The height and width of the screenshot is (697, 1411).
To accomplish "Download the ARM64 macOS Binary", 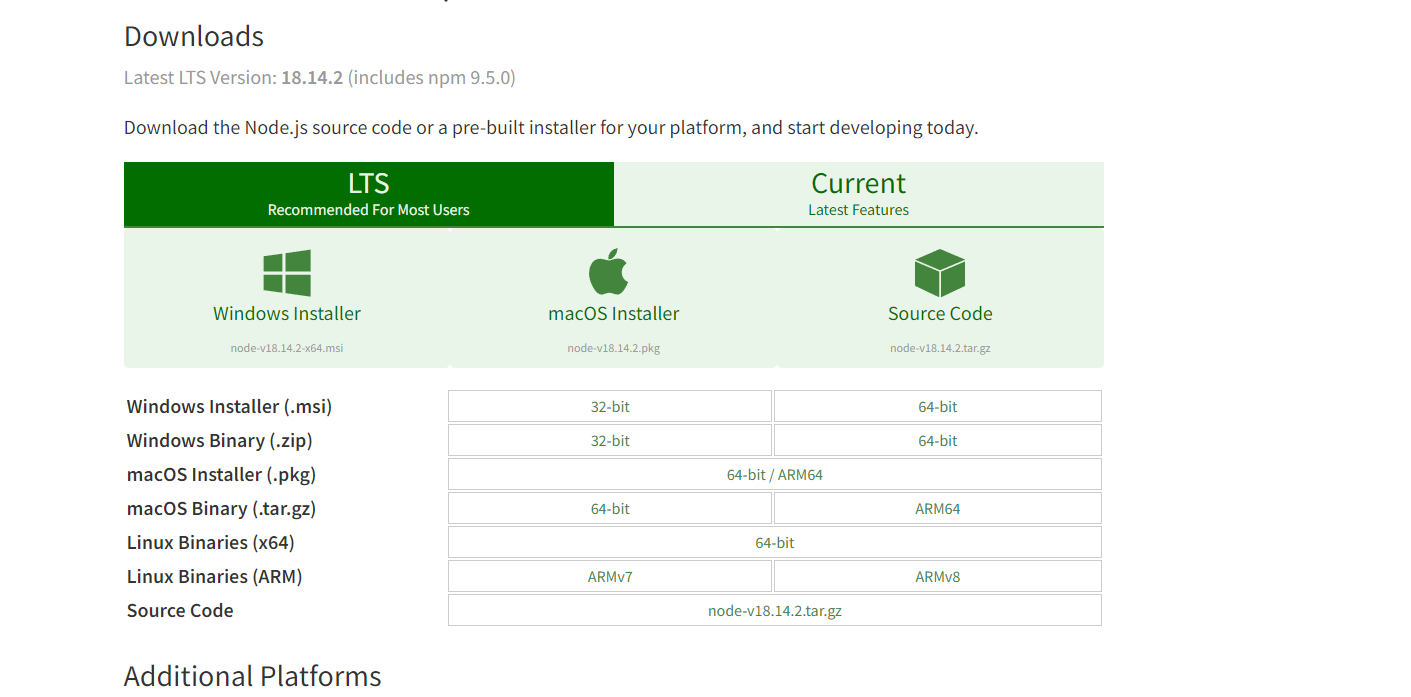I will click(x=936, y=508).
